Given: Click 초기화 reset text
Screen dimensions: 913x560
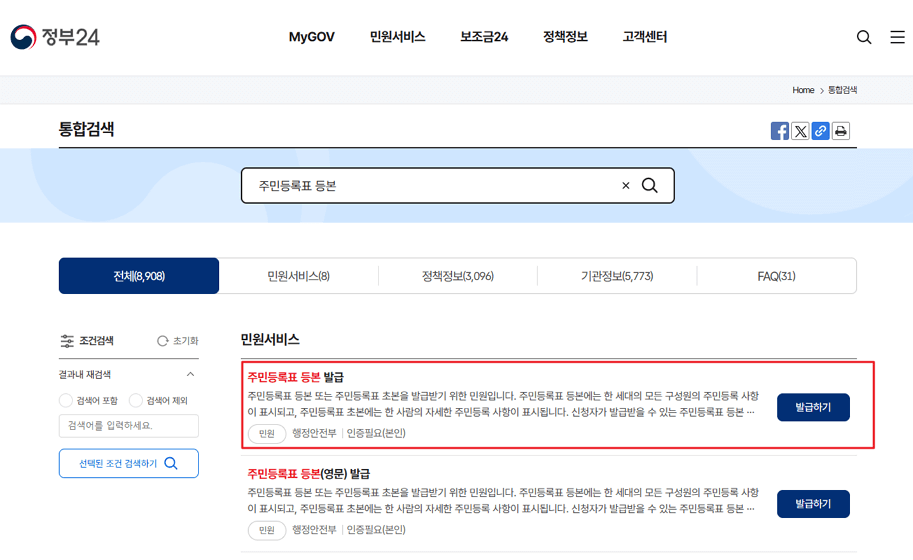Looking at the screenshot, I should 186,341.
